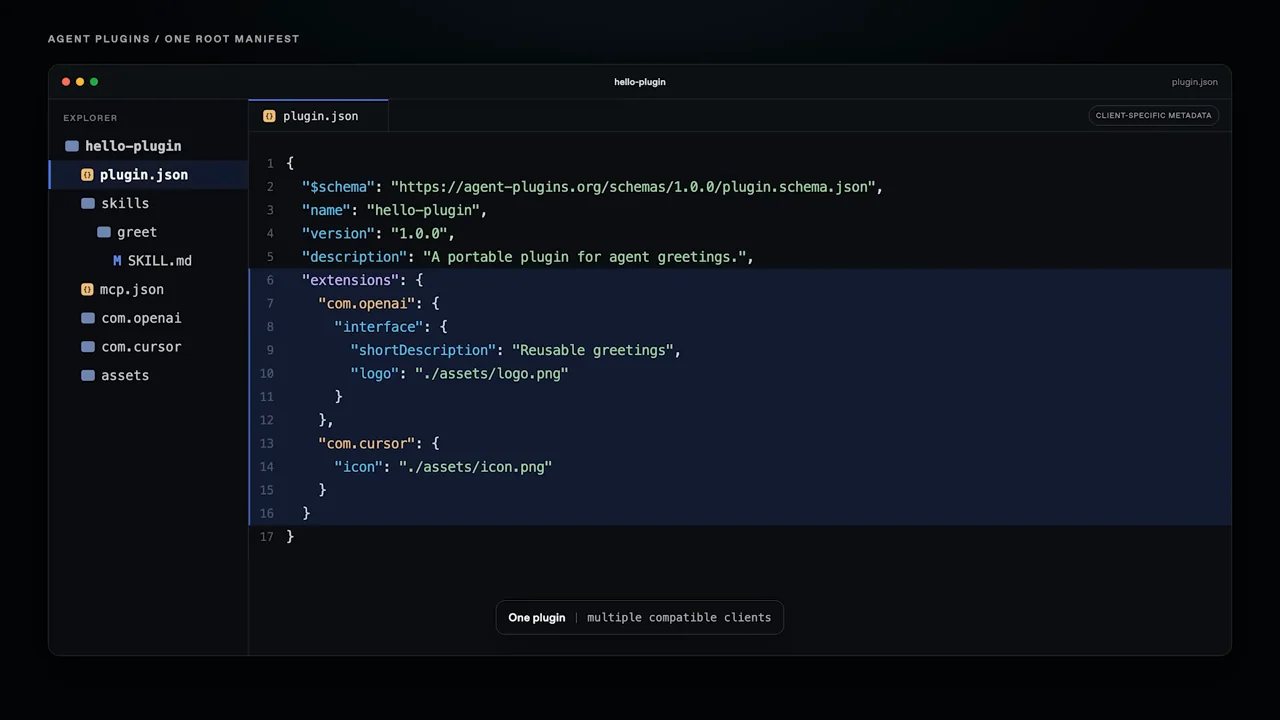Screen dimensions: 1280x720
Task: Open mcp.json from the explorer
Action: tap(148, 289)
